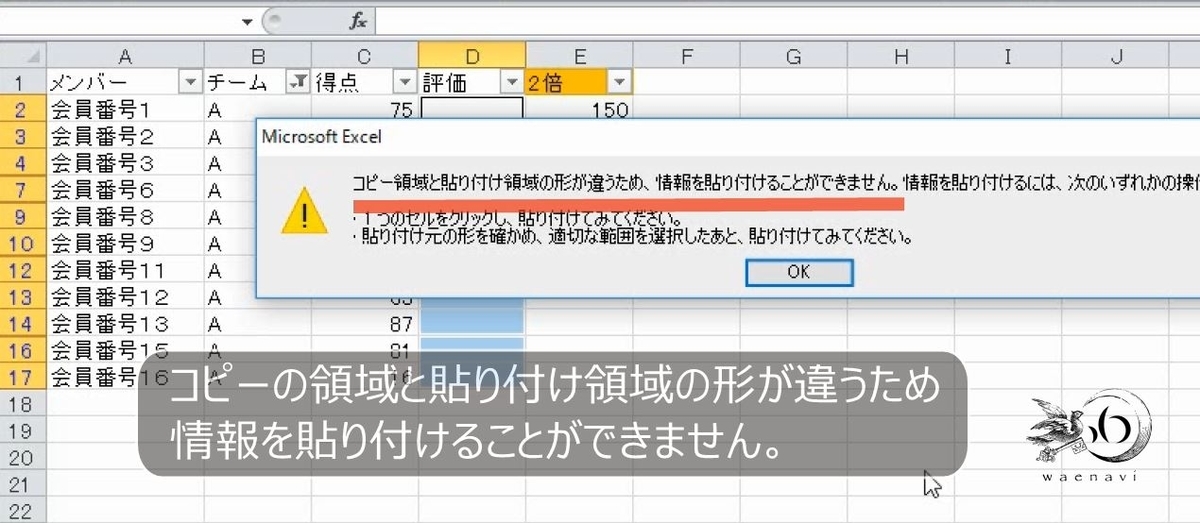
Task: Click cell 会員番号8
Action: click(x=125, y=216)
